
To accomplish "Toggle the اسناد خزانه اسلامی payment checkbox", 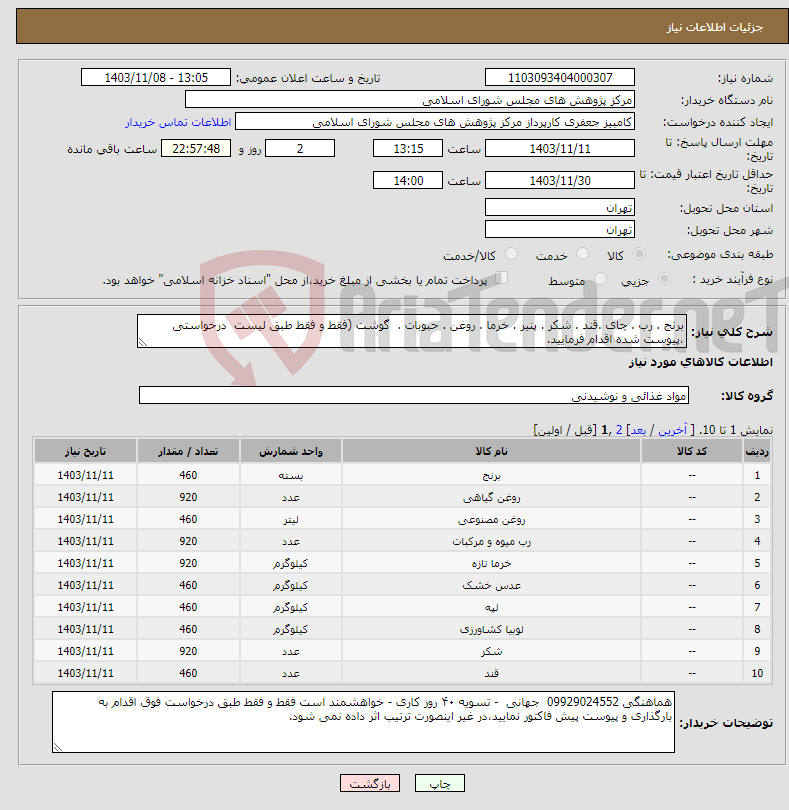I will pyautogui.click(x=501, y=278).
